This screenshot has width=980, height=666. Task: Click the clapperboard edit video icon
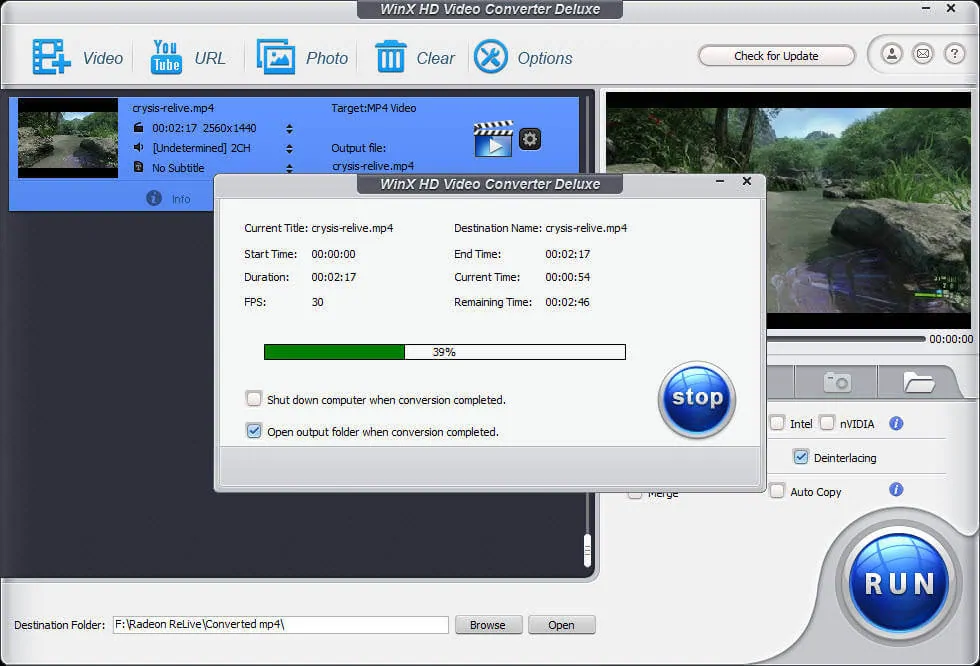[494, 139]
